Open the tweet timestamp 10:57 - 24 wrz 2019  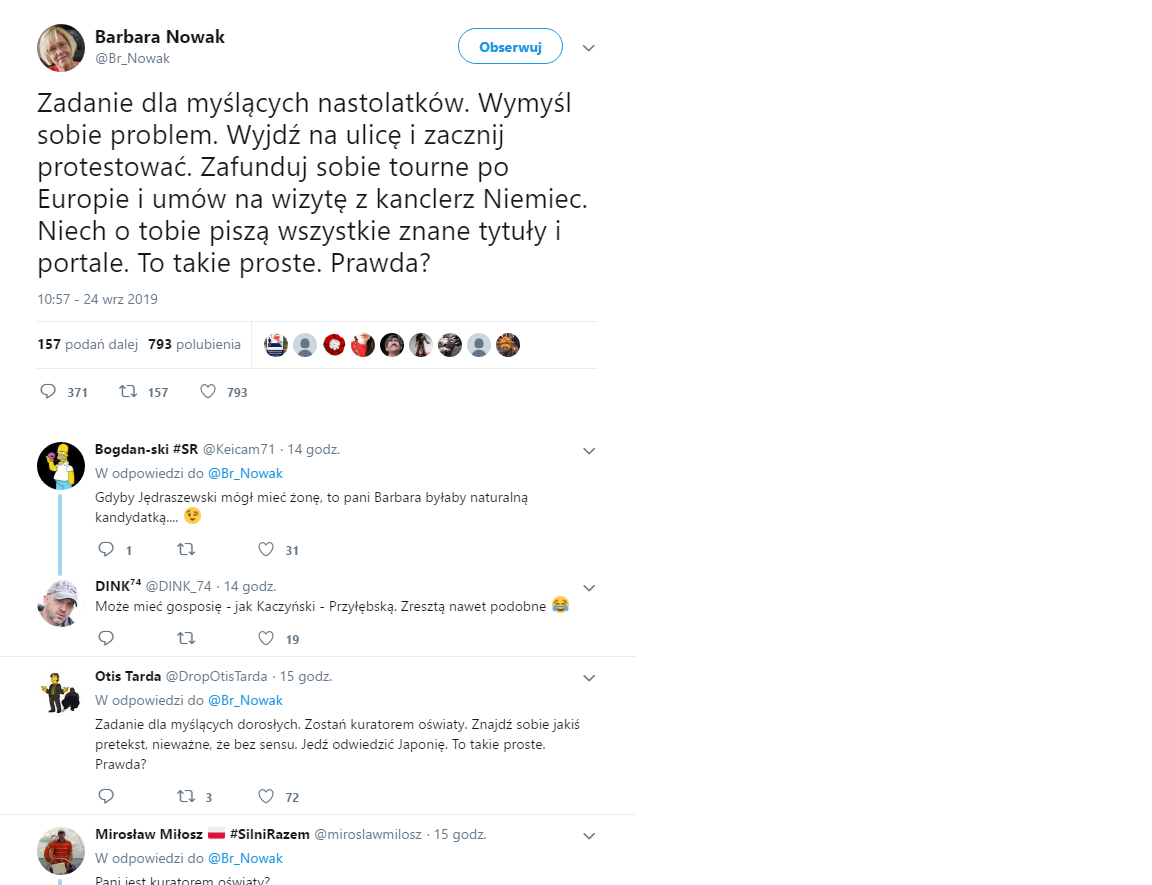97,299
